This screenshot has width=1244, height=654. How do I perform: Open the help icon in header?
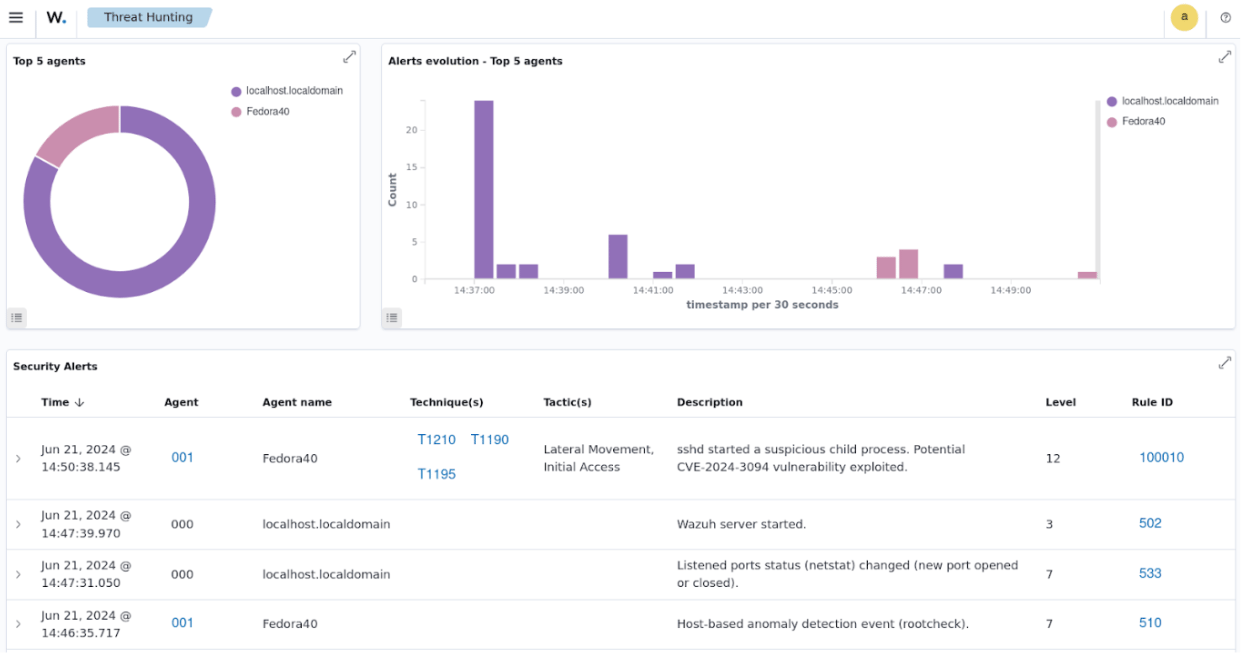[x=1225, y=17]
